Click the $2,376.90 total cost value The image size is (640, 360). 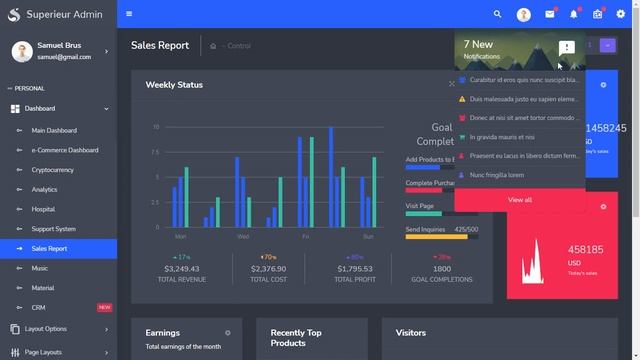pos(269,269)
